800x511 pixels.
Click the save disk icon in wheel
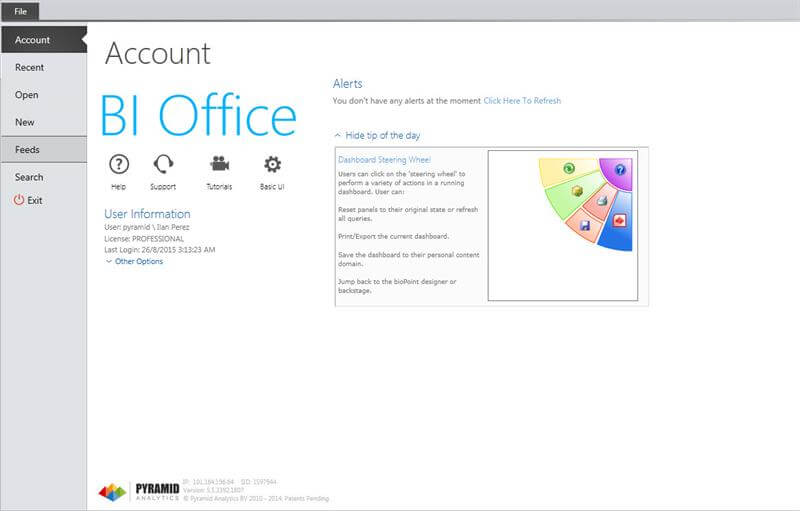pos(585,225)
